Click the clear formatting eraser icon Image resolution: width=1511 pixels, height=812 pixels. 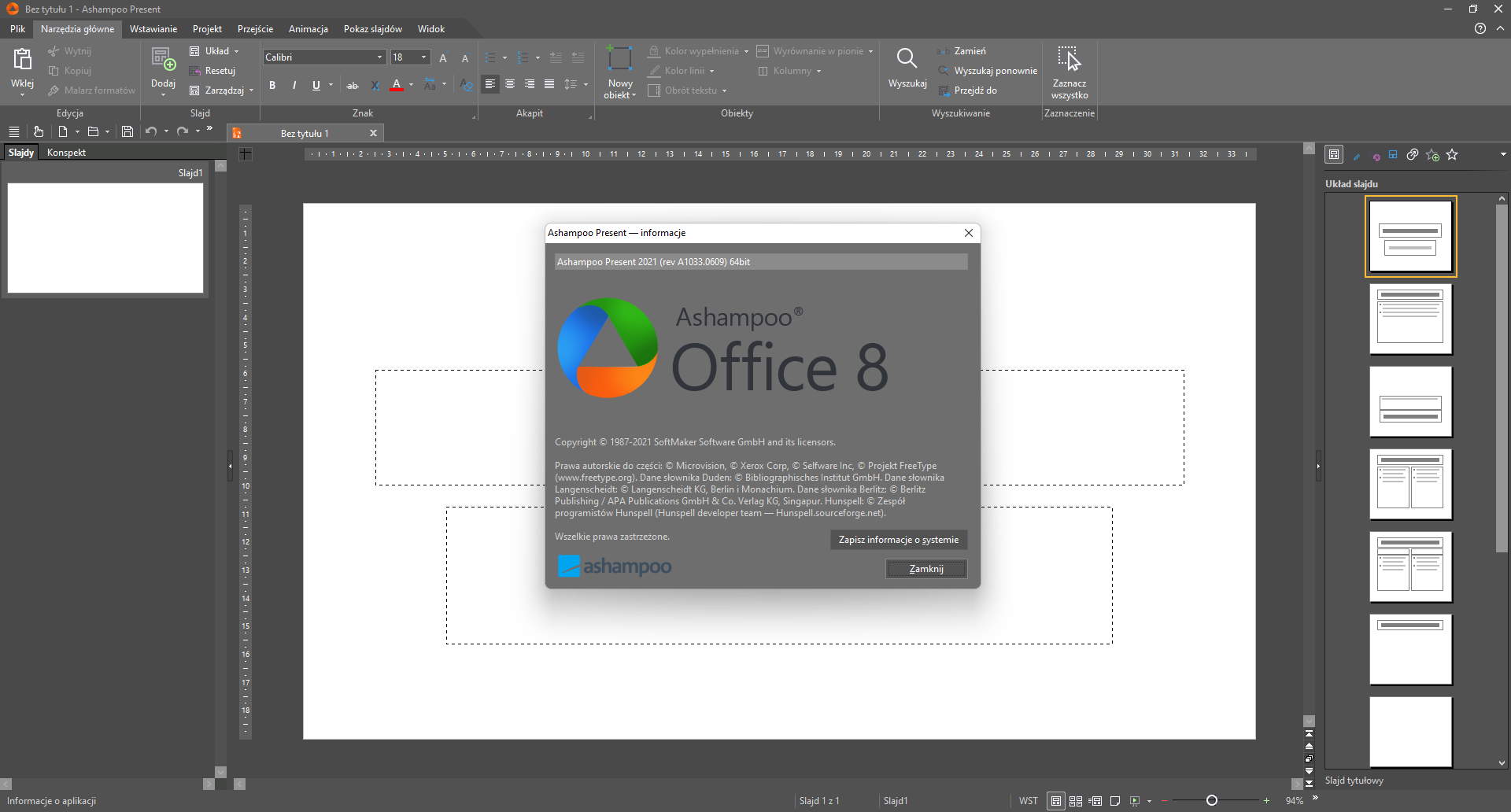click(466, 85)
